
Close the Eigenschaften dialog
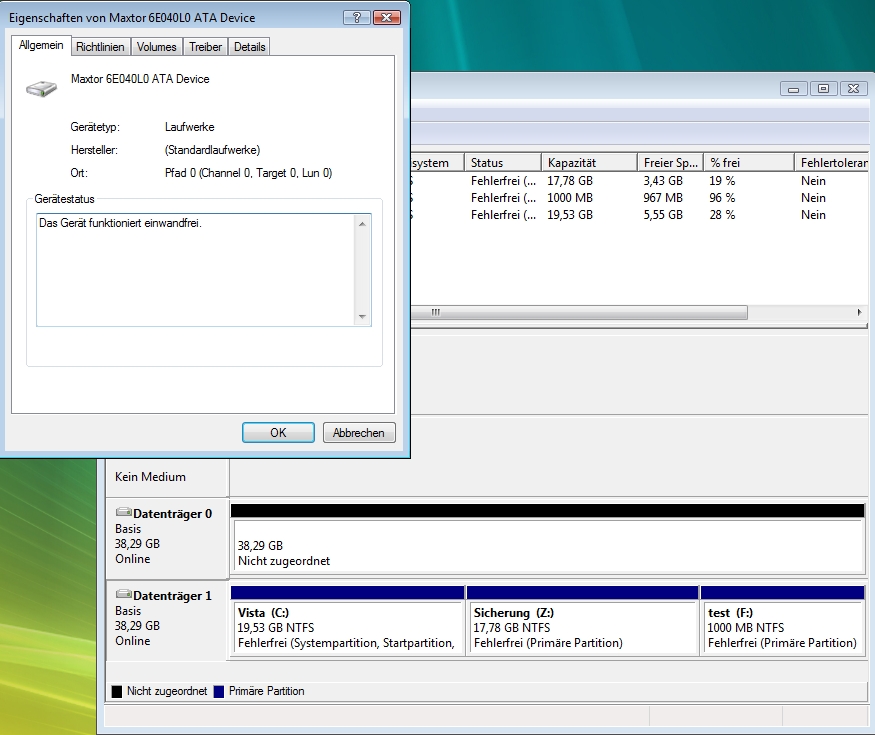point(387,17)
